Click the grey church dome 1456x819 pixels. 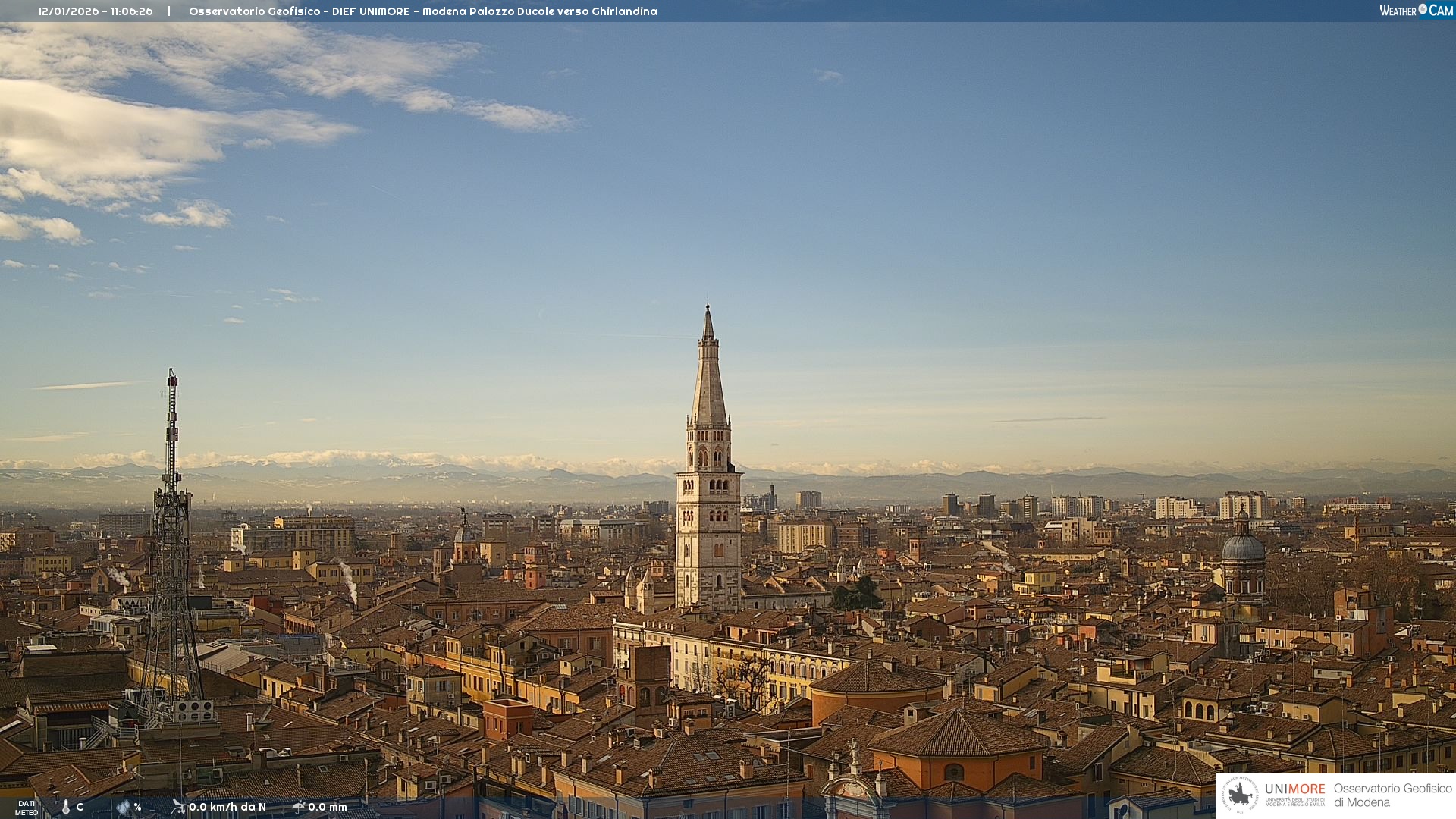click(x=1243, y=546)
